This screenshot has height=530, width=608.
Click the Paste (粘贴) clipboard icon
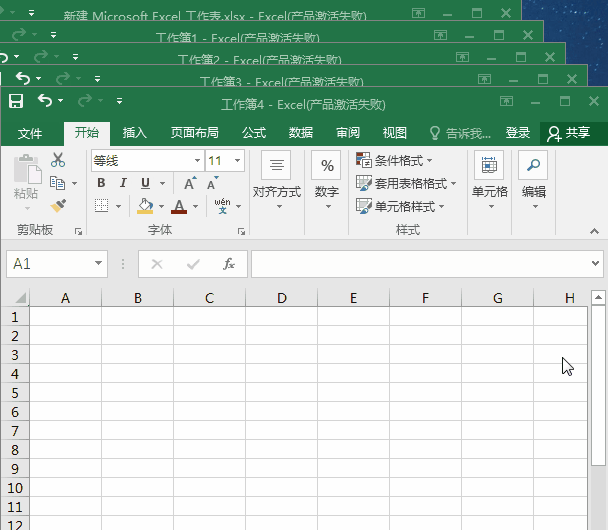[27, 169]
